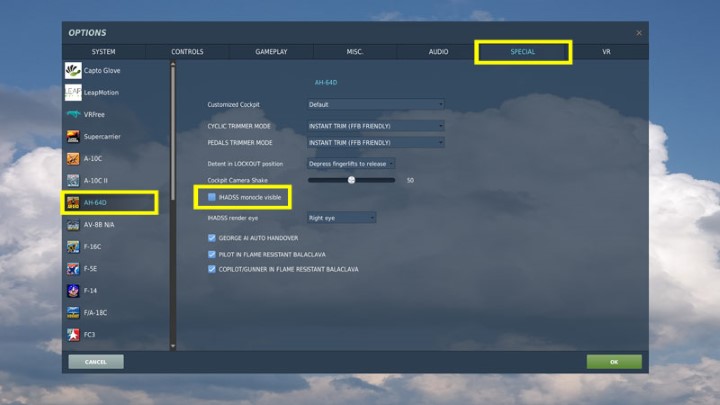The height and width of the screenshot is (405, 720).
Task: Uncheck Pilot in Flame Resistant Balaclava
Action: pyautogui.click(x=212, y=254)
